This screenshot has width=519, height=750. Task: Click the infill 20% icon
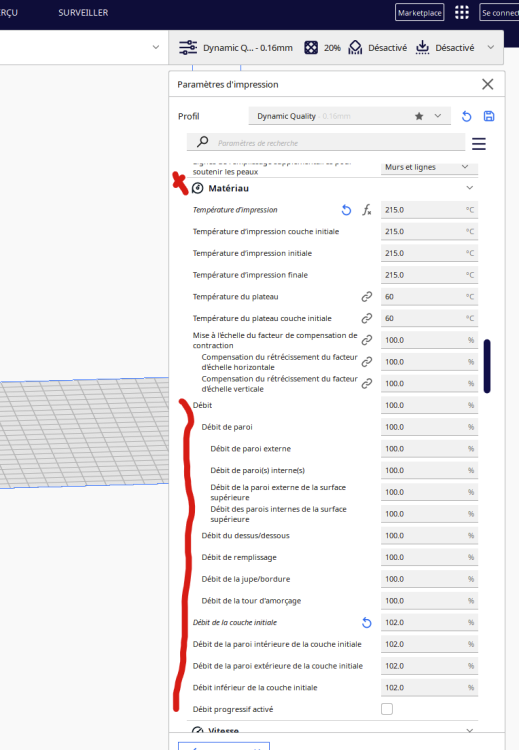[x=311, y=47]
